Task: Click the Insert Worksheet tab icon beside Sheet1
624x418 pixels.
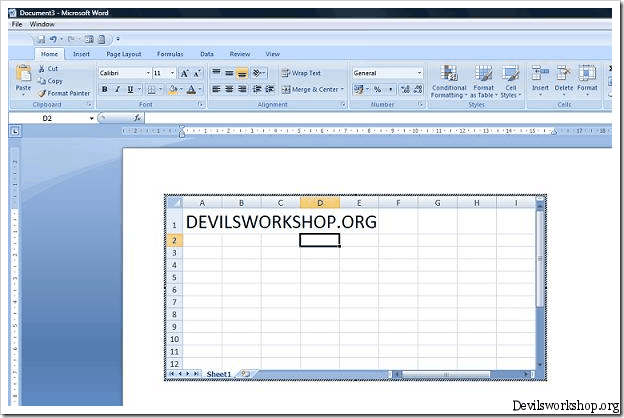Action: (x=246, y=374)
